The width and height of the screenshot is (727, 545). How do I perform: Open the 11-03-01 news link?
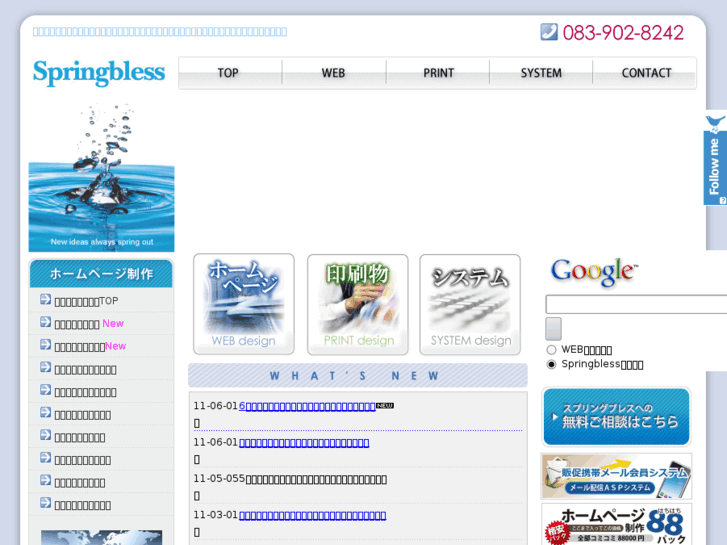pyautogui.click(x=312, y=515)
